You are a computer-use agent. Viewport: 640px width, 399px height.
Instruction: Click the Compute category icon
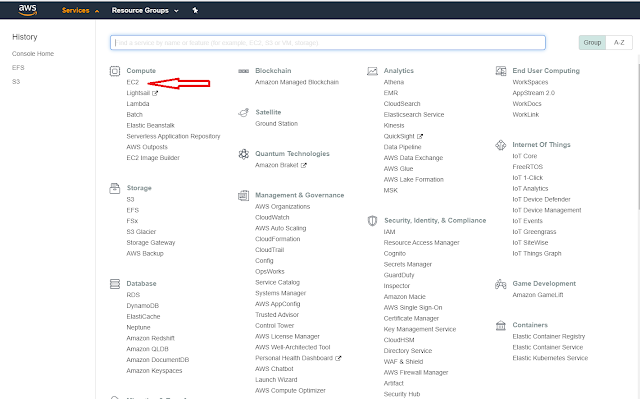click(x=115, y=71)
